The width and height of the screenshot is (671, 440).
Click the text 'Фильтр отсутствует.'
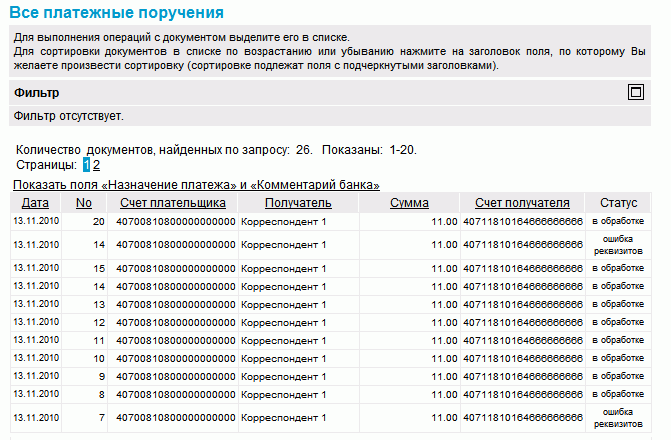click(68, 116)
